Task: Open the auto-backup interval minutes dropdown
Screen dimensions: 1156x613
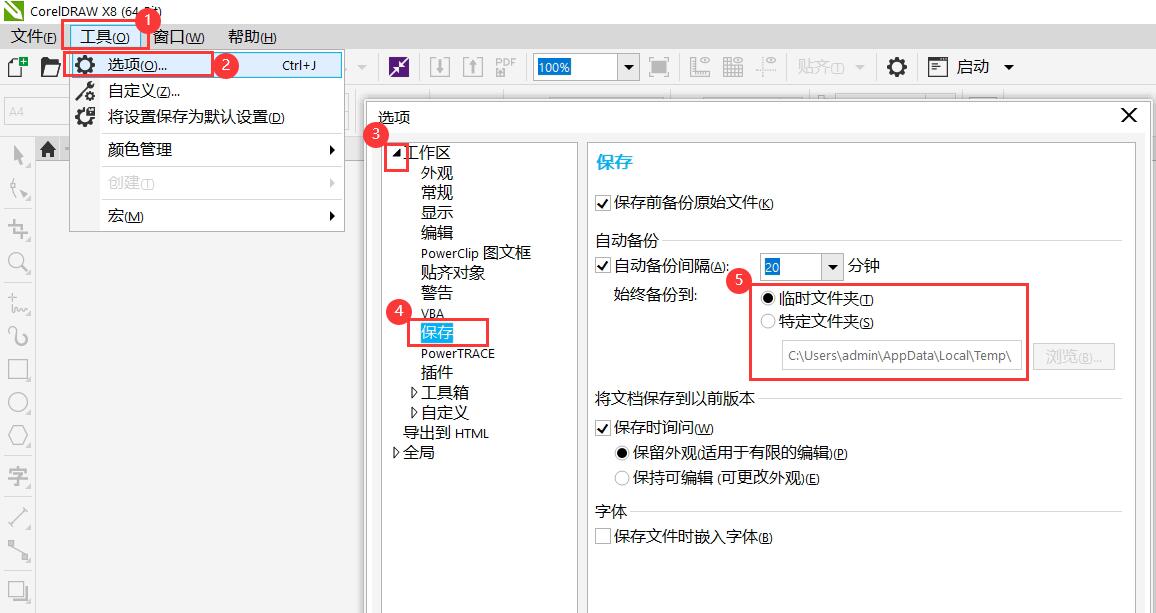Action: coord(833,266)
